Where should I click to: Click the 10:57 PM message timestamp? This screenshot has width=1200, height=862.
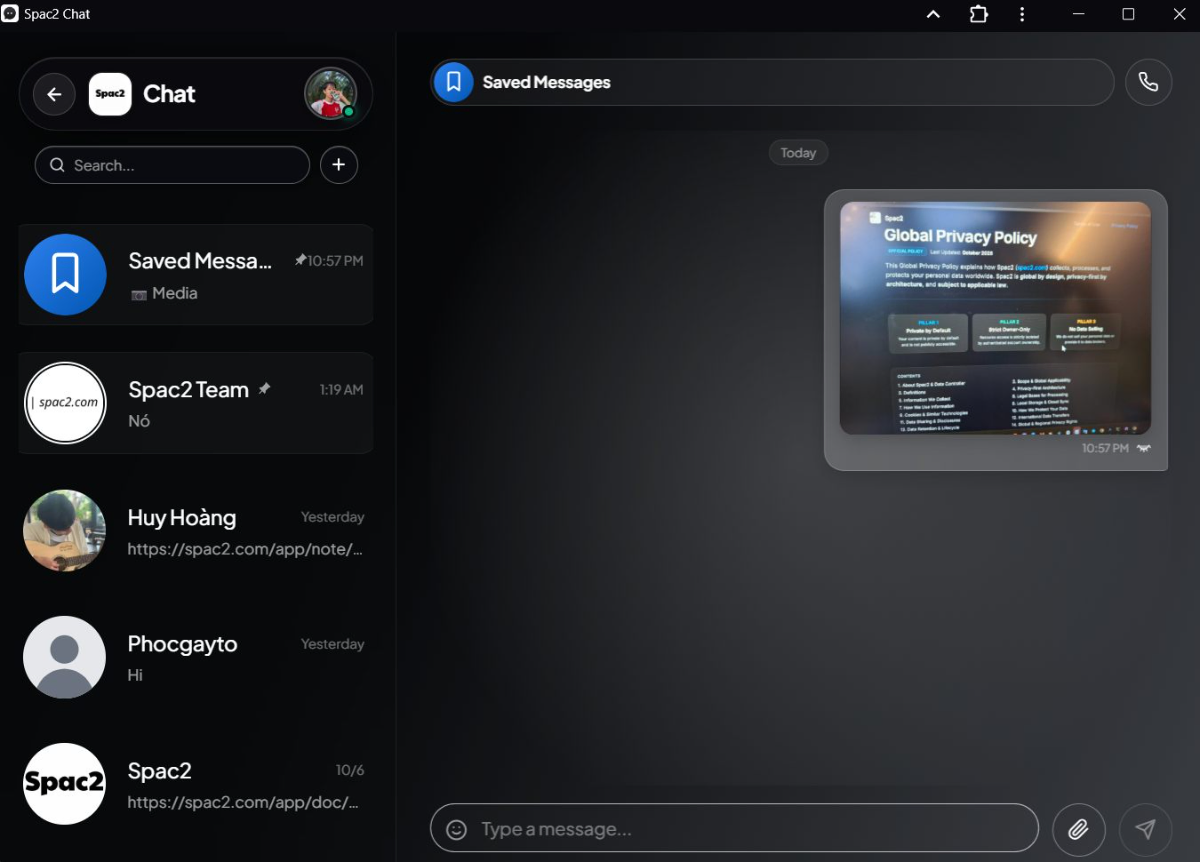tap(1105, 448)
